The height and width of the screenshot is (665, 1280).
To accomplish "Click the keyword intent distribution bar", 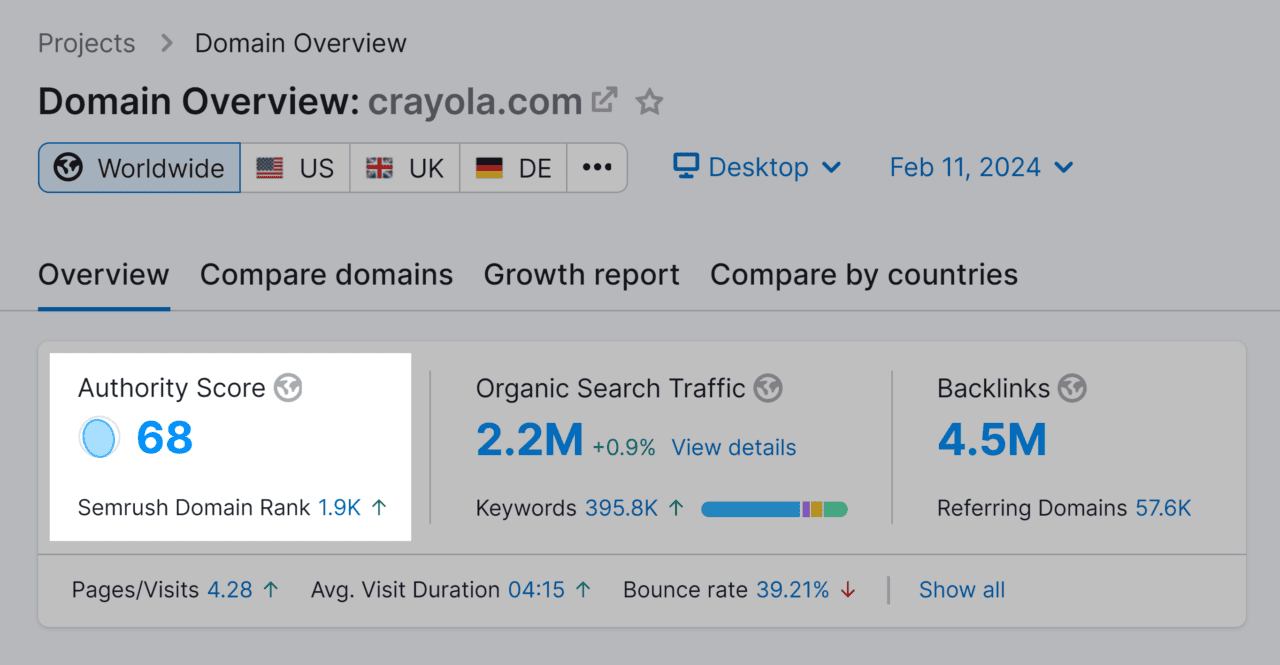I will (x=775, y=508).
